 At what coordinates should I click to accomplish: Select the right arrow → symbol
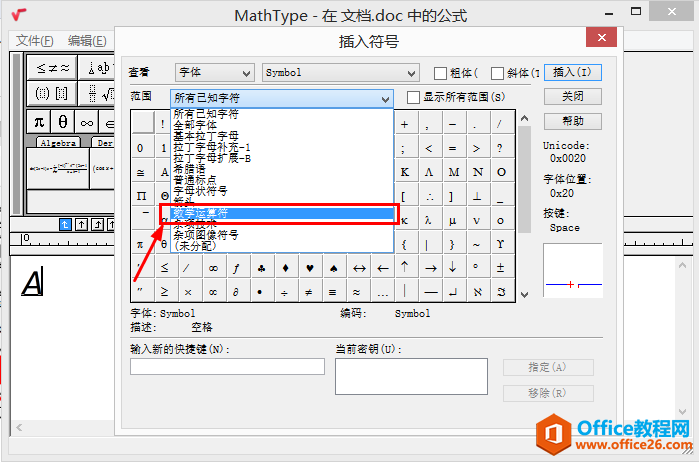430,268
